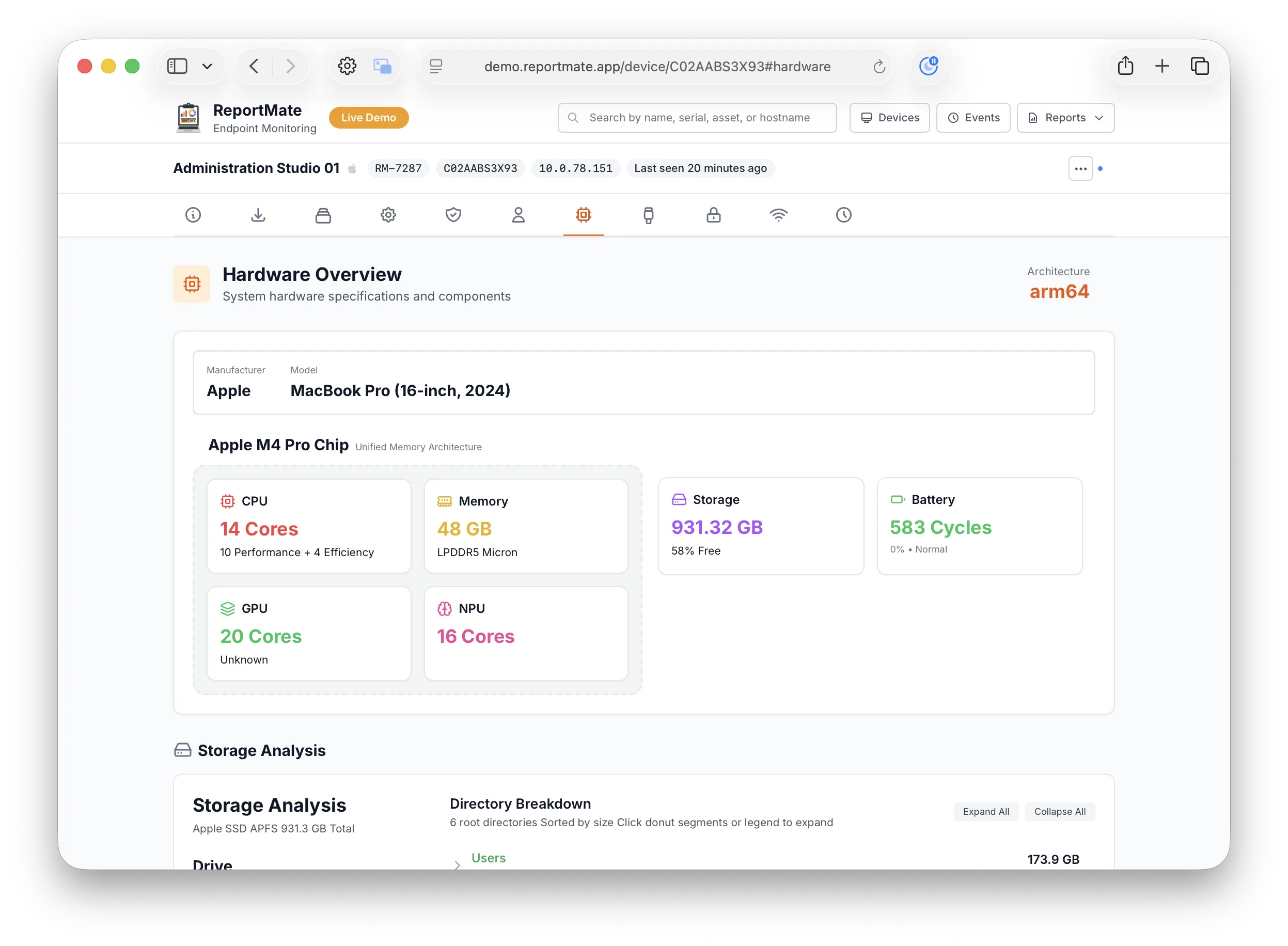Open the Applications package tab icon
The width and height of the screenshot is (1288, 946).
click(323, 215)
